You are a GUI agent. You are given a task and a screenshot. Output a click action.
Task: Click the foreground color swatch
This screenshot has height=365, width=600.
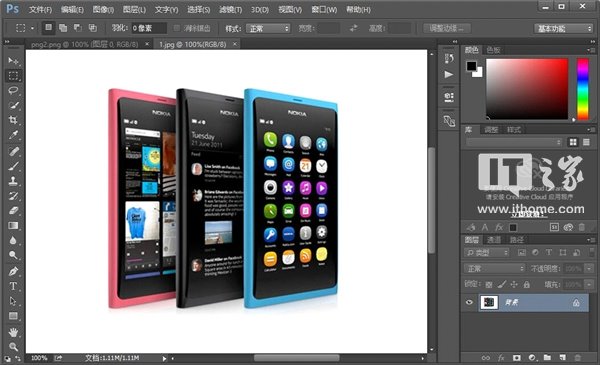pyautogui.click(x=471, y=66)
